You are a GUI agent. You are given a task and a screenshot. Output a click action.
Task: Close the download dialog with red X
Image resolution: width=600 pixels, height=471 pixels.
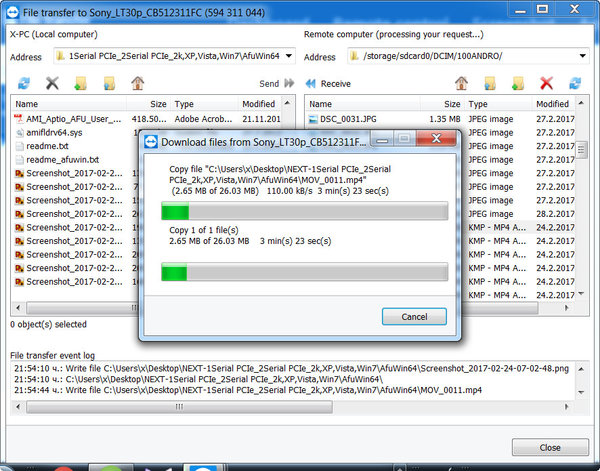(x=436, y=138)
